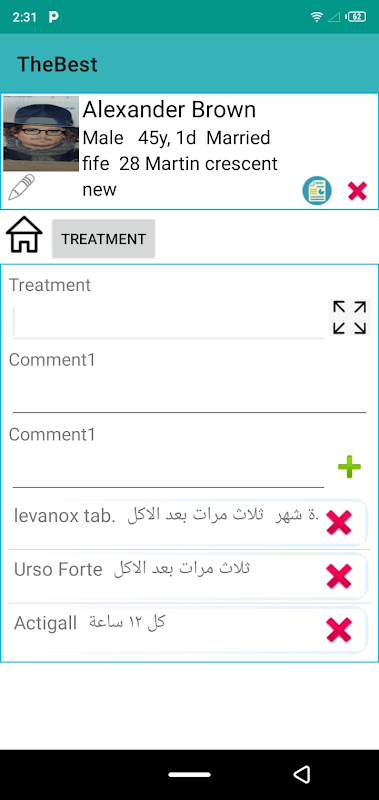
Task: Tap the home pill navigation bar
Action: click(189, 774)
